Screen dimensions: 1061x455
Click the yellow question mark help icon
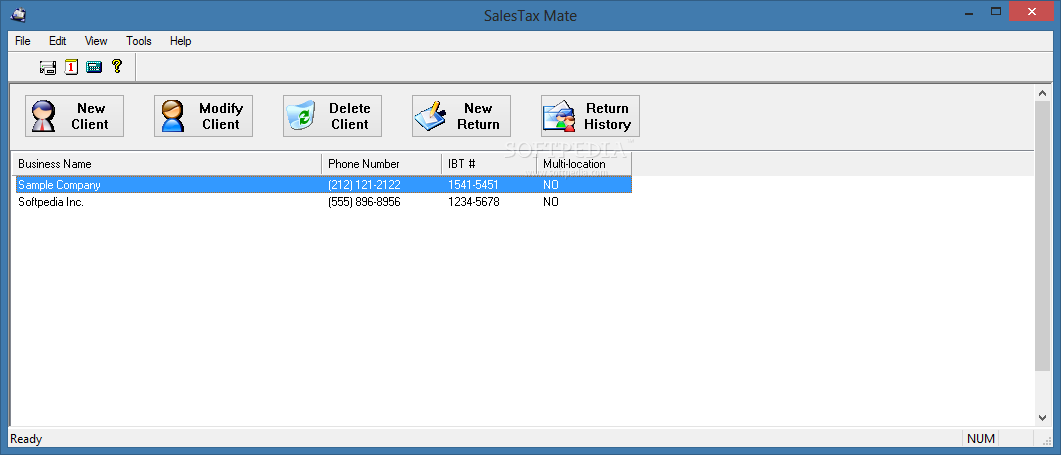click(117, 66)
